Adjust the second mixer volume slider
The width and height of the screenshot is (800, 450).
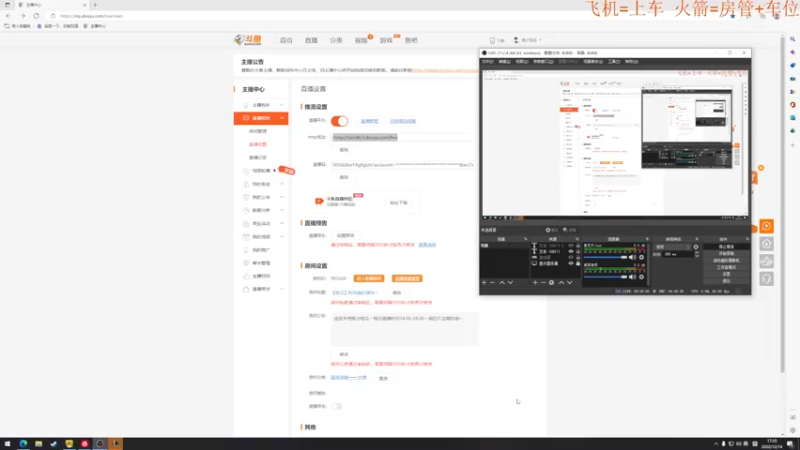[606, 277]
